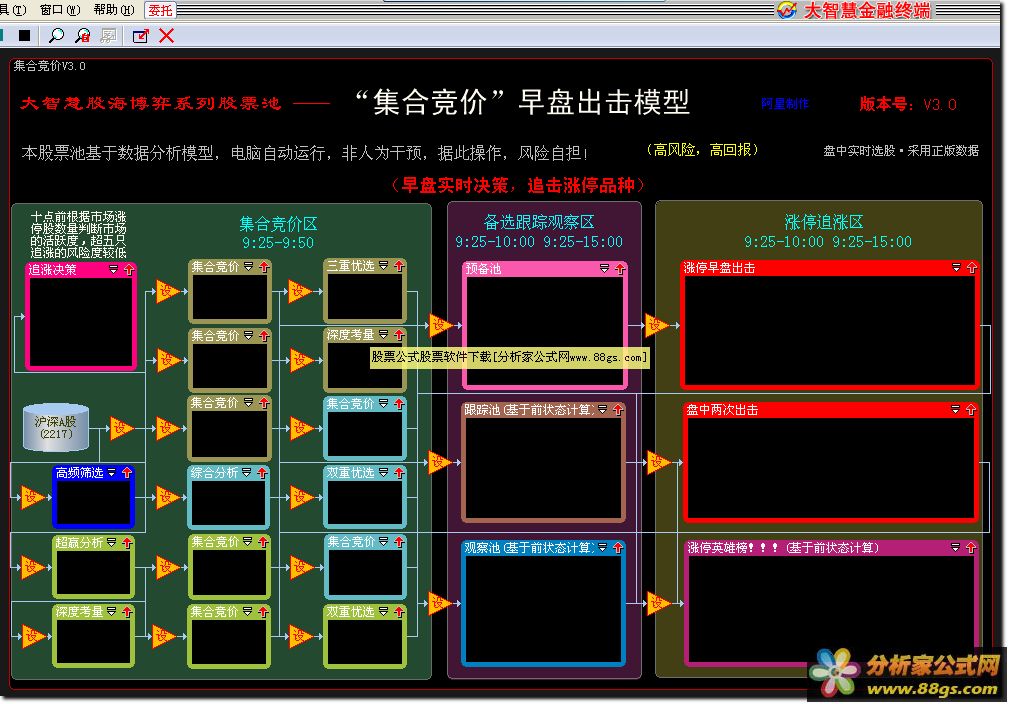Open dropdown arrow on 预备池 box

point(604,269)
